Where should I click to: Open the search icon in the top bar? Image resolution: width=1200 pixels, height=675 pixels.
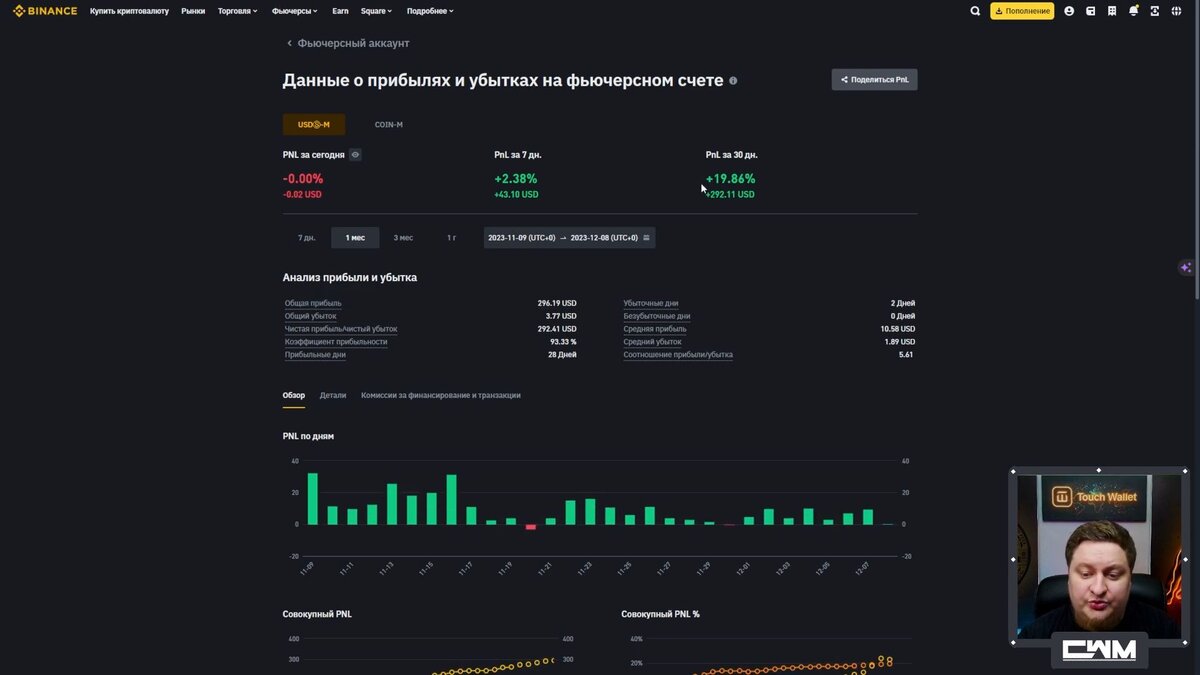click(975, 11)
